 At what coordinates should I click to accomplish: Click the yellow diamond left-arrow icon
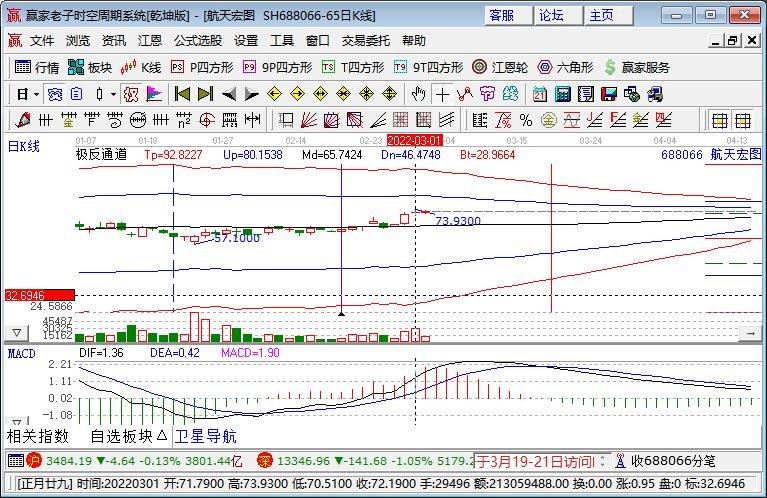tap(274, 94)
